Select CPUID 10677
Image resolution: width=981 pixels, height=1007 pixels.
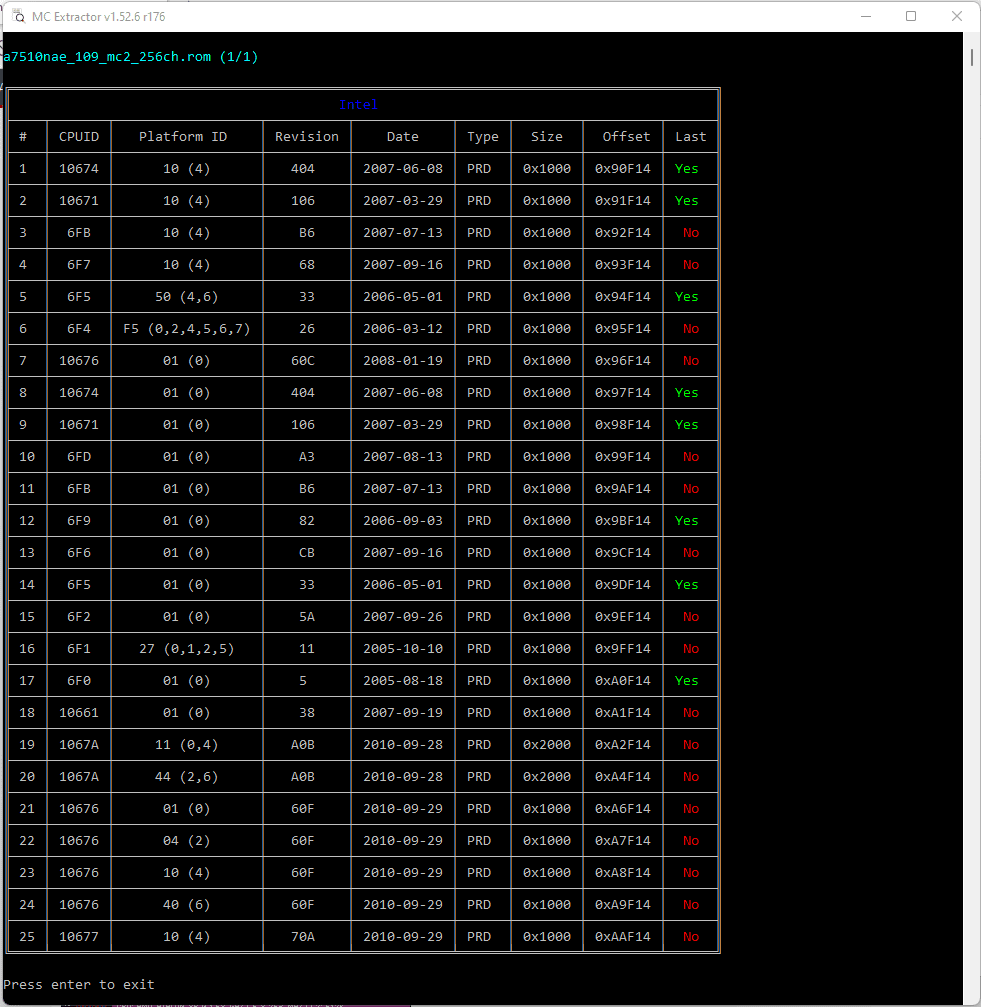point(79,937)
